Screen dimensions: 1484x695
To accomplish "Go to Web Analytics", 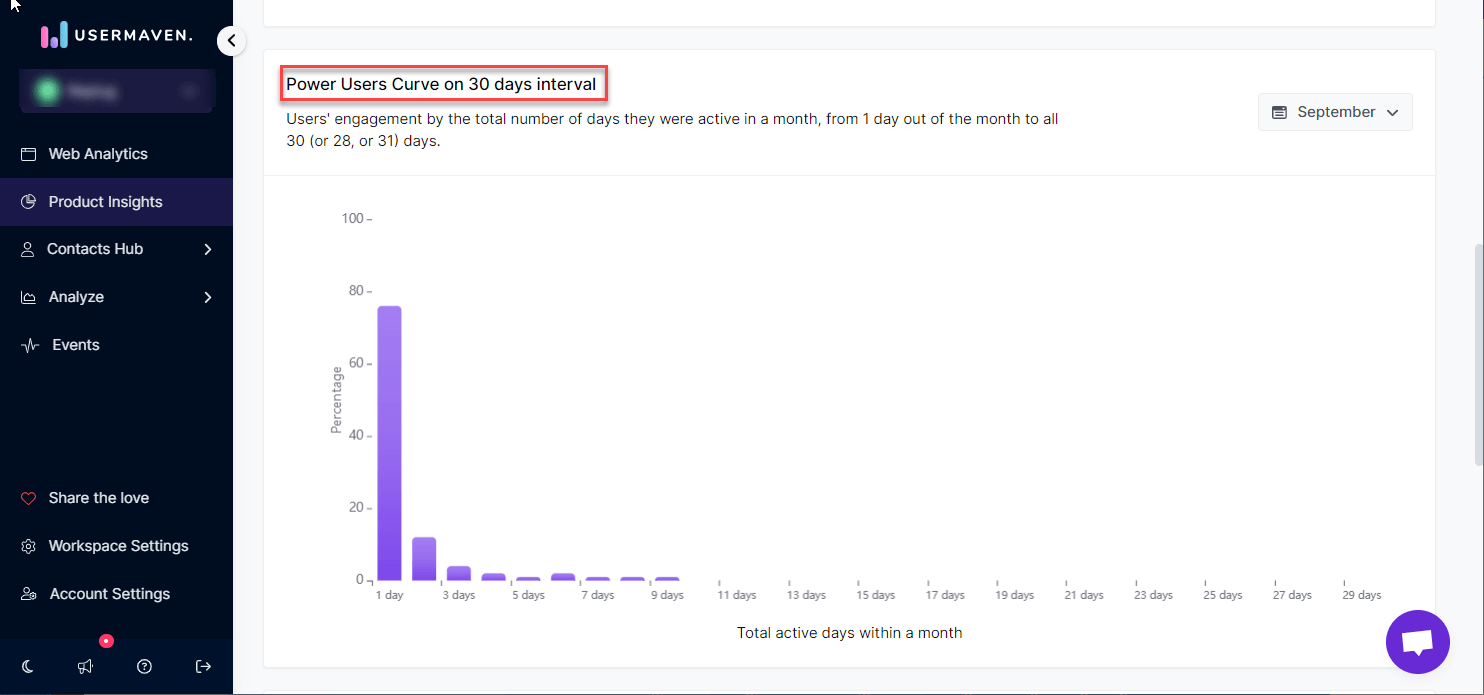I will coord(97,154).
